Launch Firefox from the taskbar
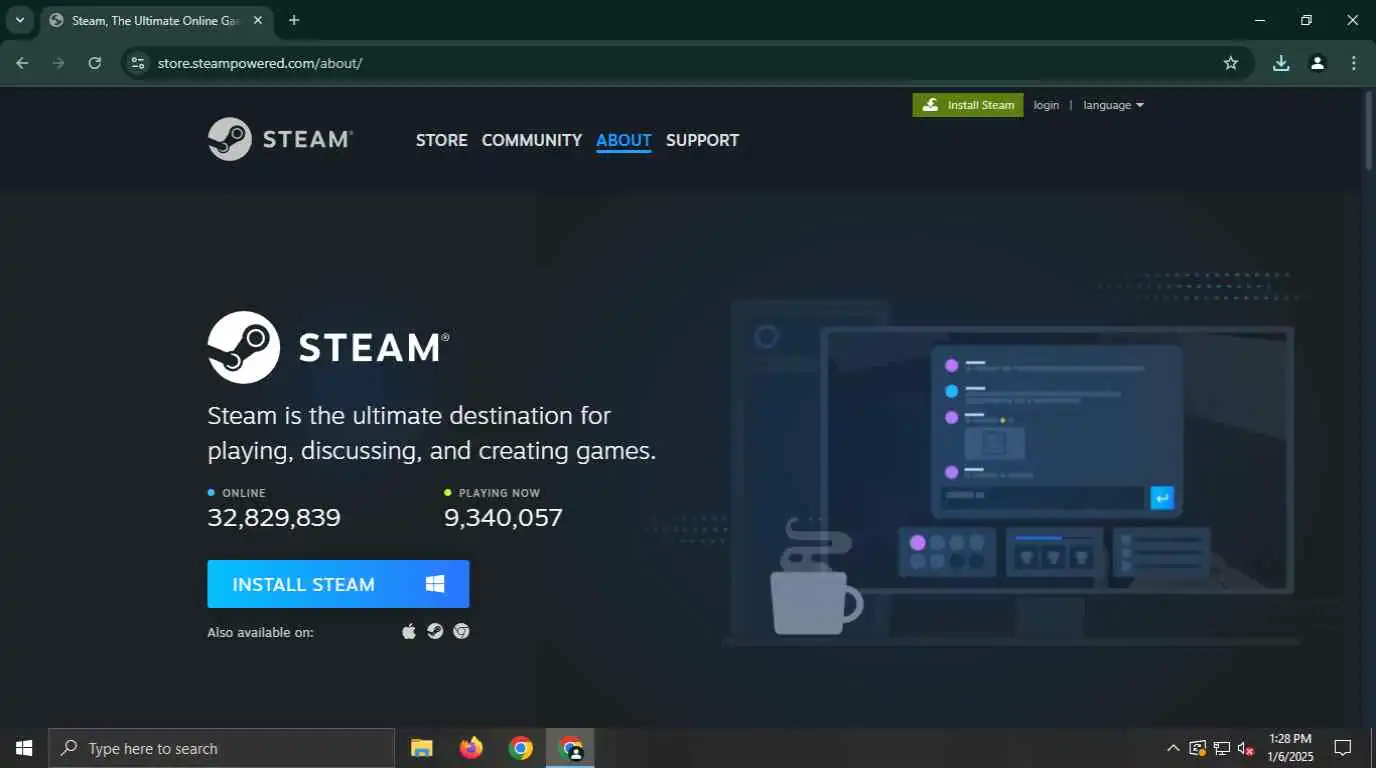The width and height of the screenshot is (1376, 768). [x=471, y=748]
